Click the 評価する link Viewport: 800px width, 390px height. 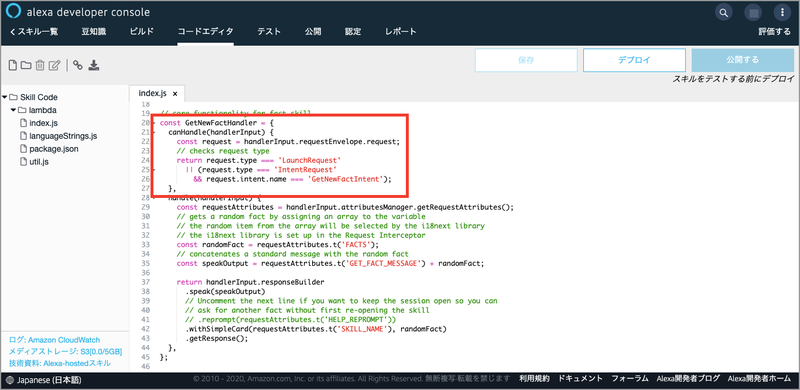(774, 32)
